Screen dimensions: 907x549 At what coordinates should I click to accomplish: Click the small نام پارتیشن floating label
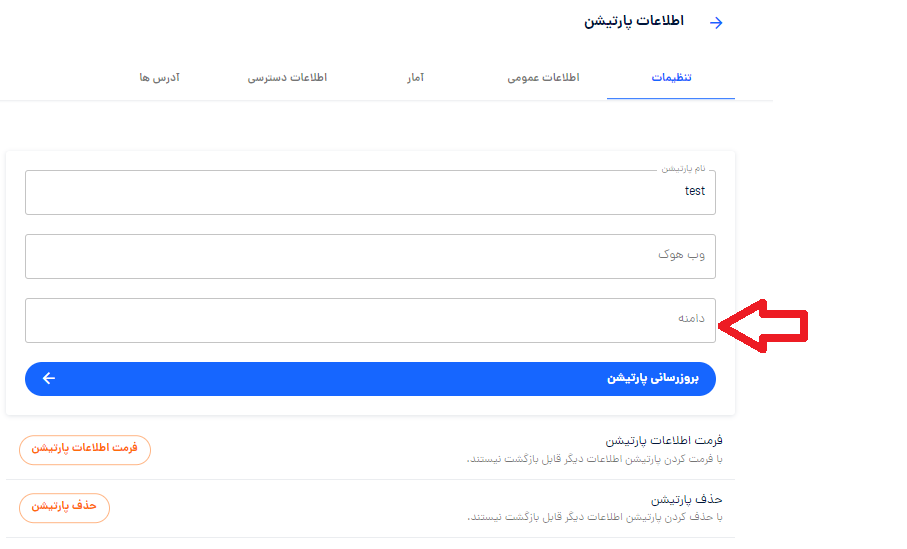[x=684, y=168]
